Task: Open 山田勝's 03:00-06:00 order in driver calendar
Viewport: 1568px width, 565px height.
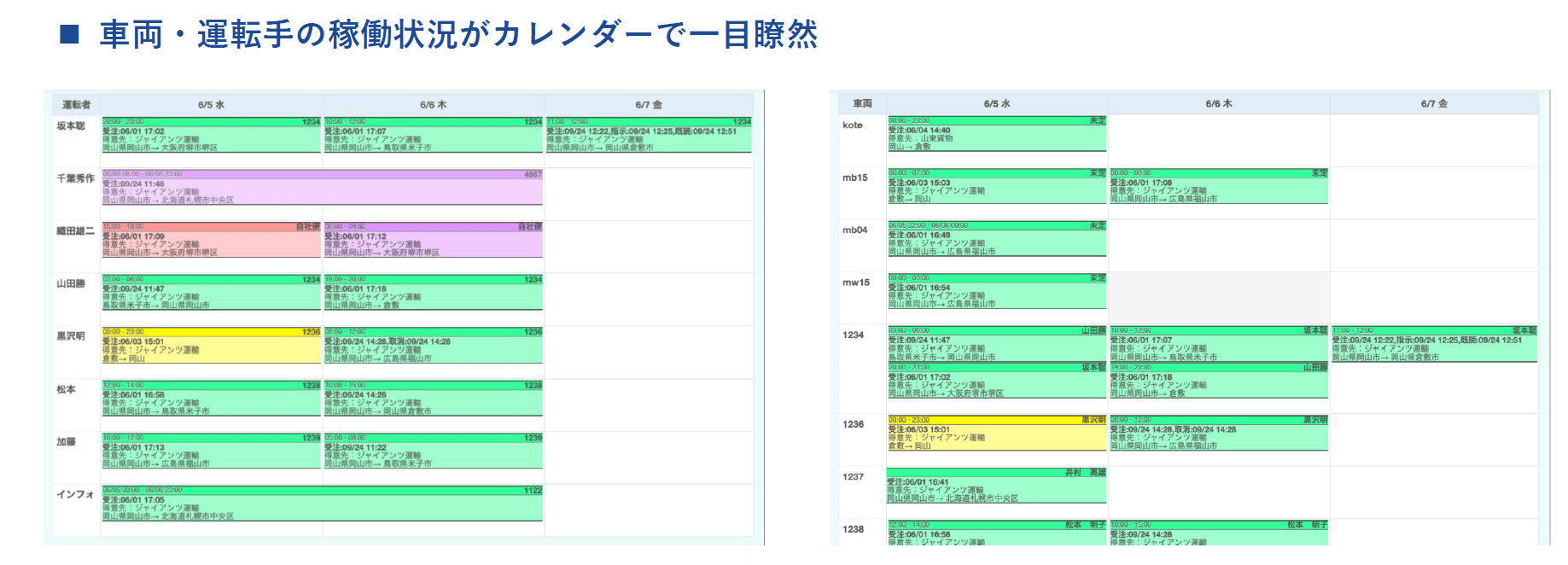Action: tap(211, 293)
